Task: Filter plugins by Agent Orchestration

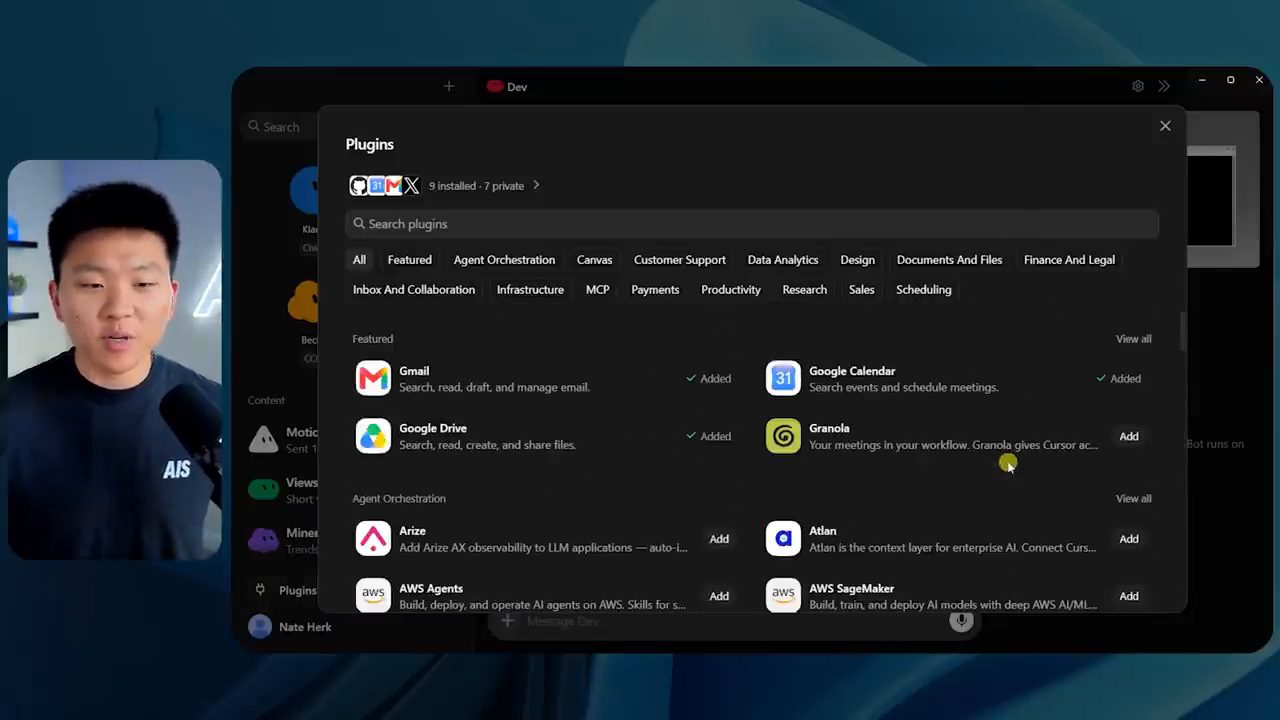Action: (504, 260)
